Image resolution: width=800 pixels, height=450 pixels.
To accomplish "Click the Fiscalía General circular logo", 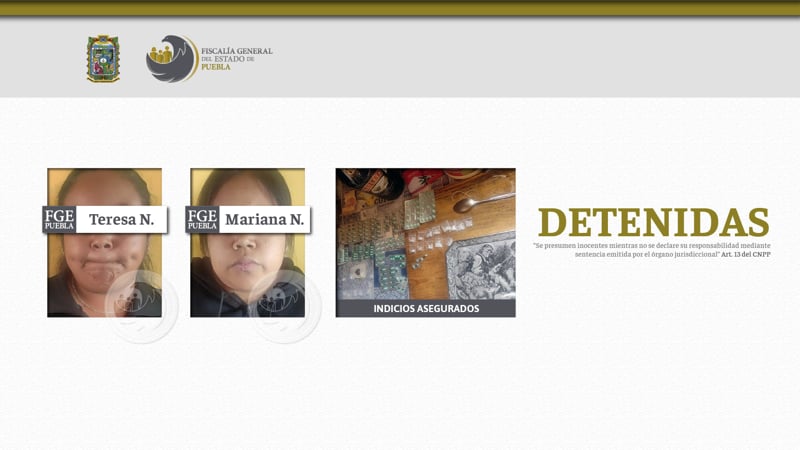I will click(171, 58).
